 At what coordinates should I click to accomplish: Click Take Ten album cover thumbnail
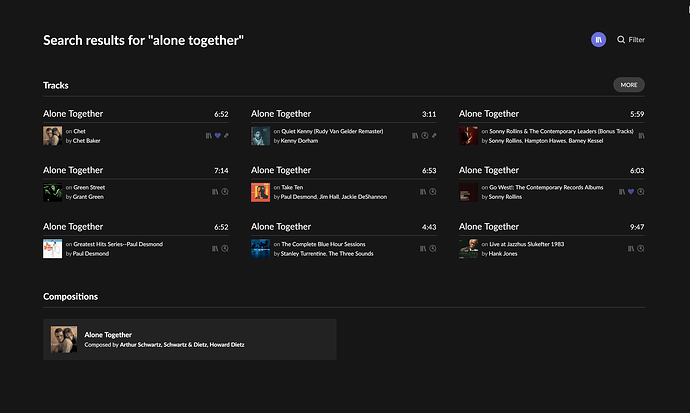260,191
